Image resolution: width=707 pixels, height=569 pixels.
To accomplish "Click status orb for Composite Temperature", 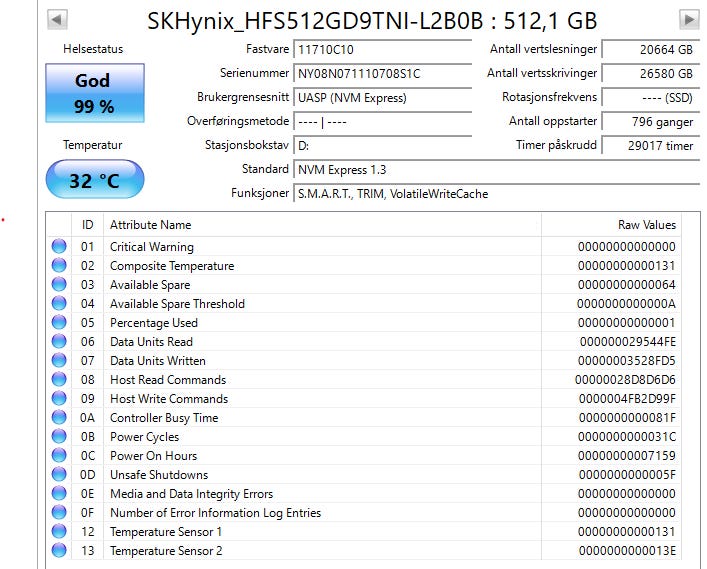I will coord(59,265).
